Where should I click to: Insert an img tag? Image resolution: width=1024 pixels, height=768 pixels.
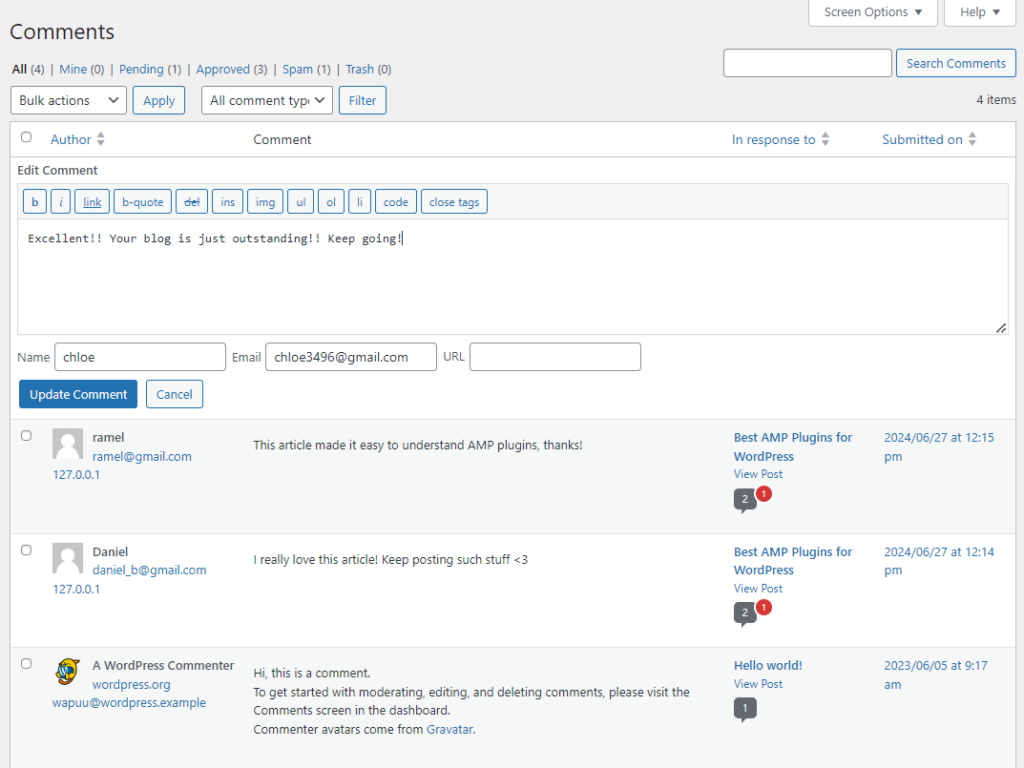pyautogui.click(x=265, y=202)
